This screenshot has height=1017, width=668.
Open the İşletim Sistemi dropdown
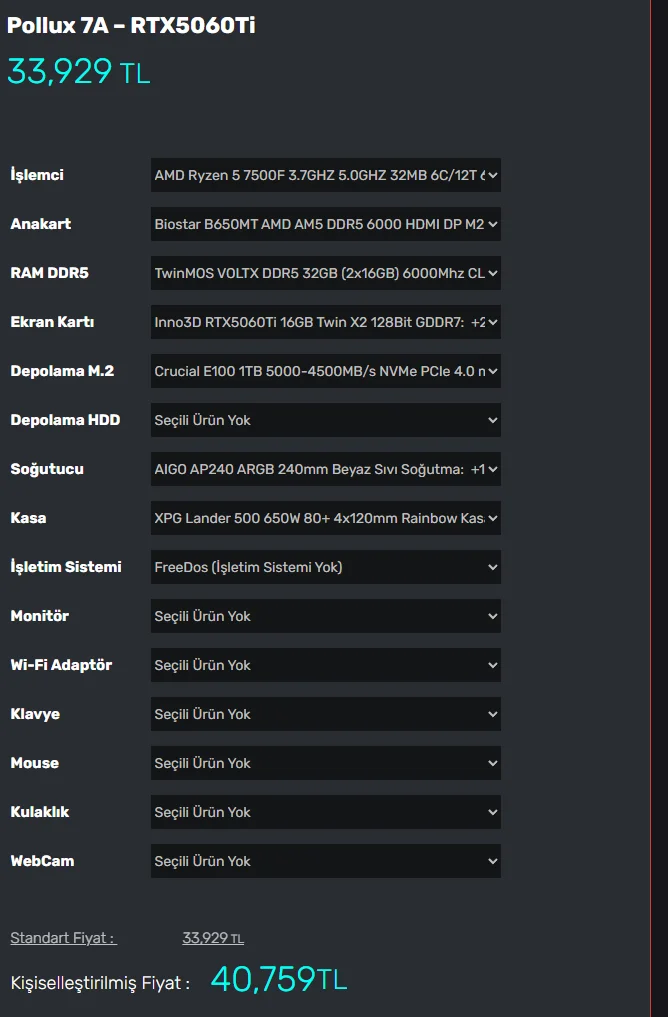point(325,567)
